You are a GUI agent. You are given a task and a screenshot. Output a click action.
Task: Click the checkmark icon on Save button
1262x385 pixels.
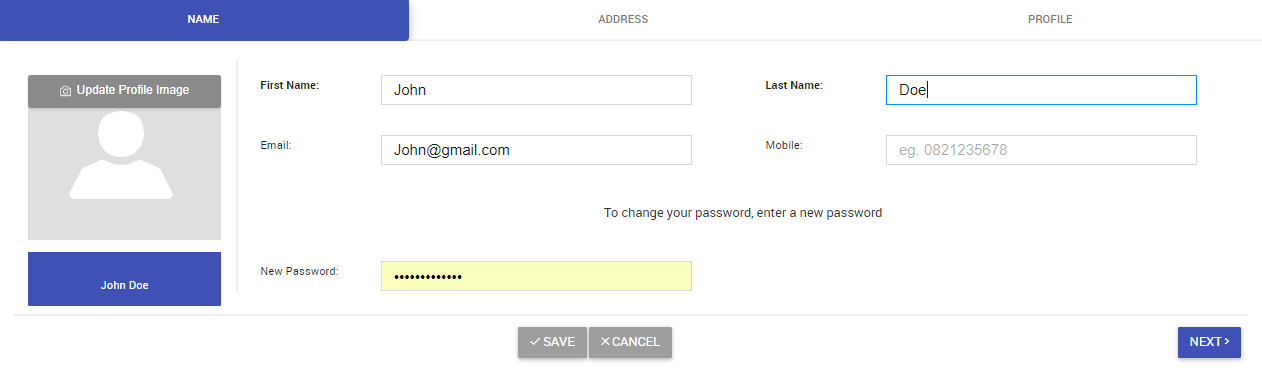tap(535, 342)
